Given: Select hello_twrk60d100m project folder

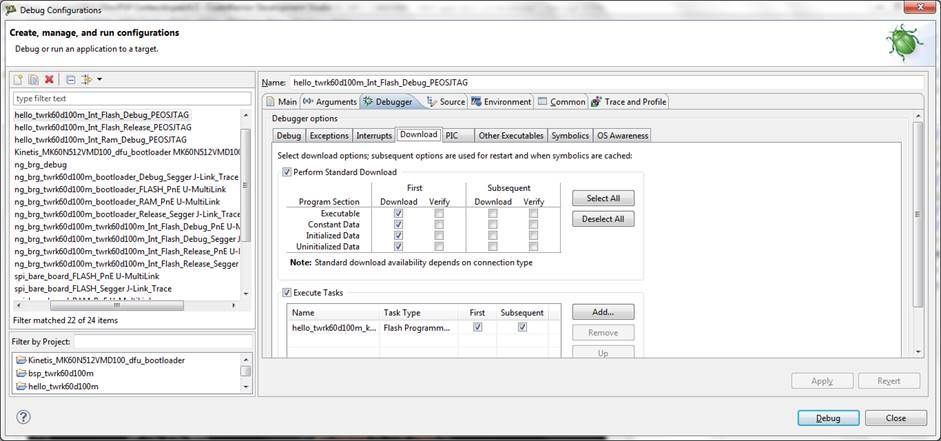Looking at the screenshot, I should [57, 386].
